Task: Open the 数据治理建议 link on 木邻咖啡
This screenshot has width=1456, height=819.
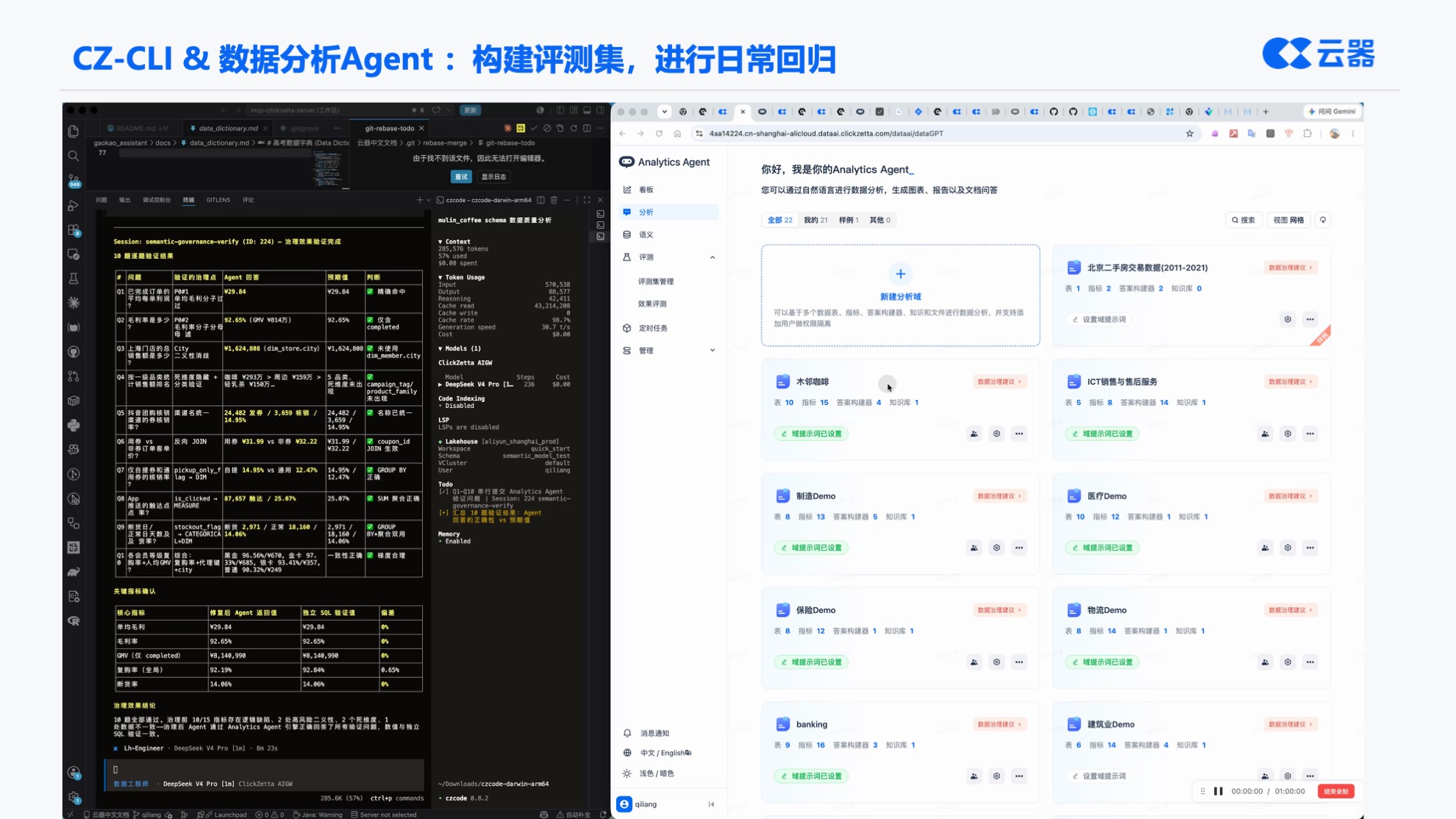Action: tap(999, 382)
